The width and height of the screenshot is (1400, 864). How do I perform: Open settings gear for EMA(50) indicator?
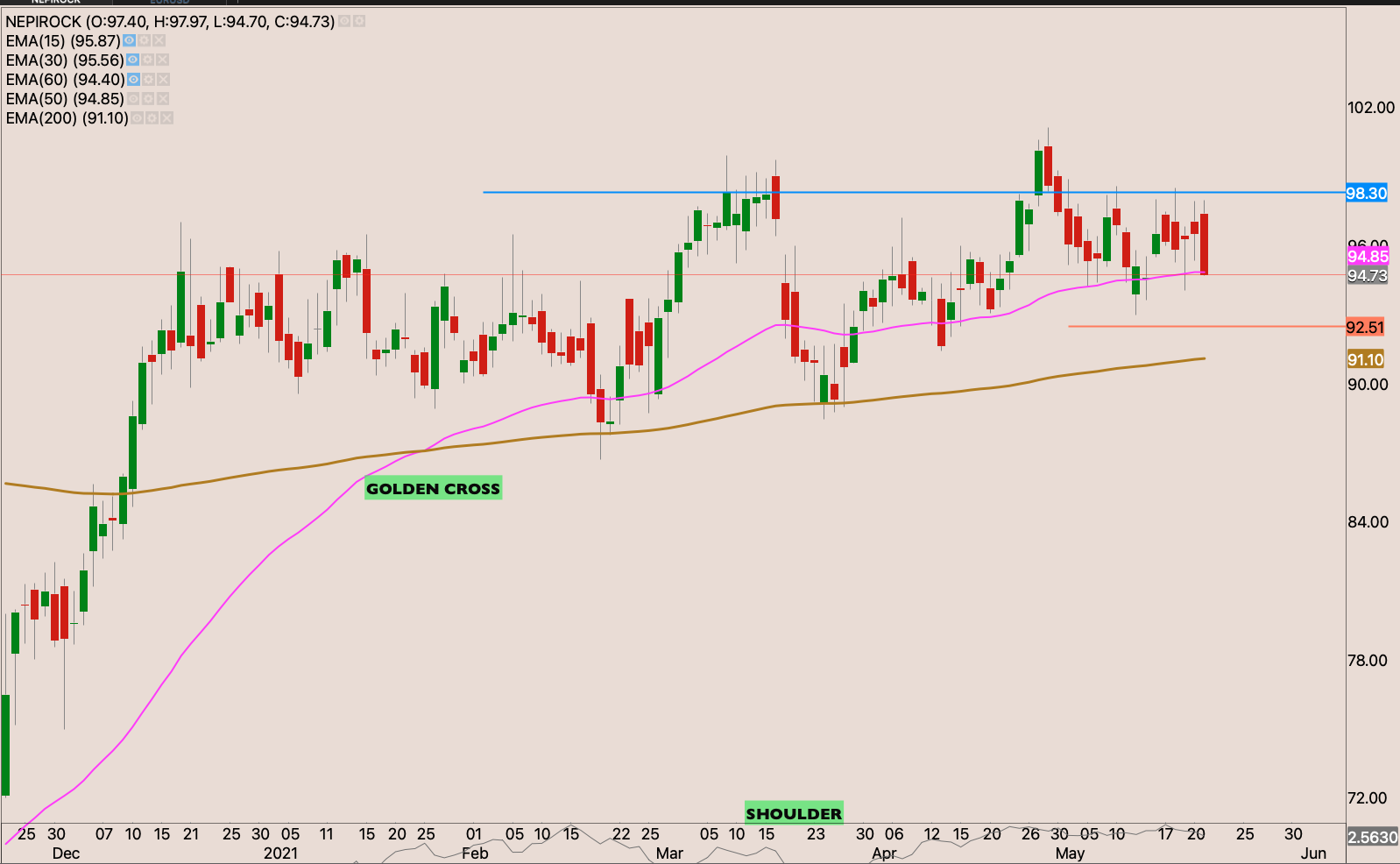point(148,98)
